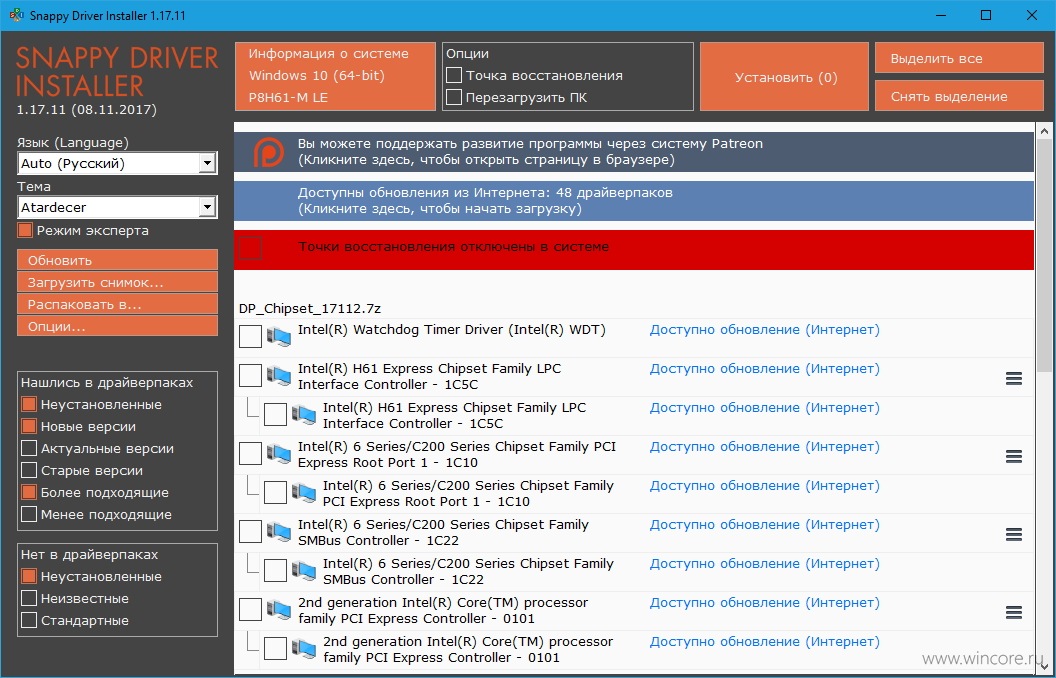Open the Язык (Language) dropdown

click(x=117, y=163)
